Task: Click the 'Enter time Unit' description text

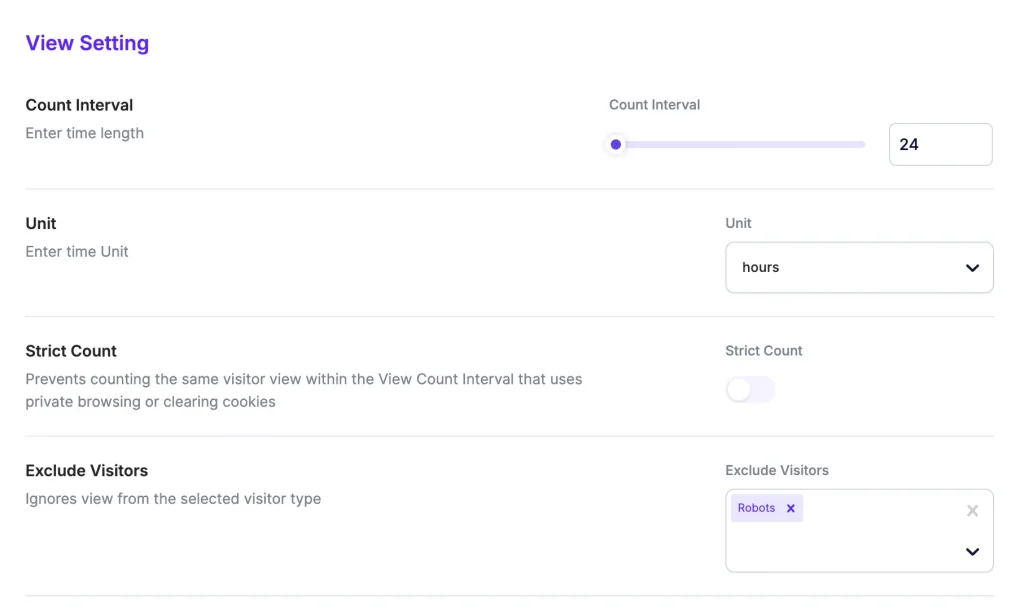Action: [x=77, y=251]
